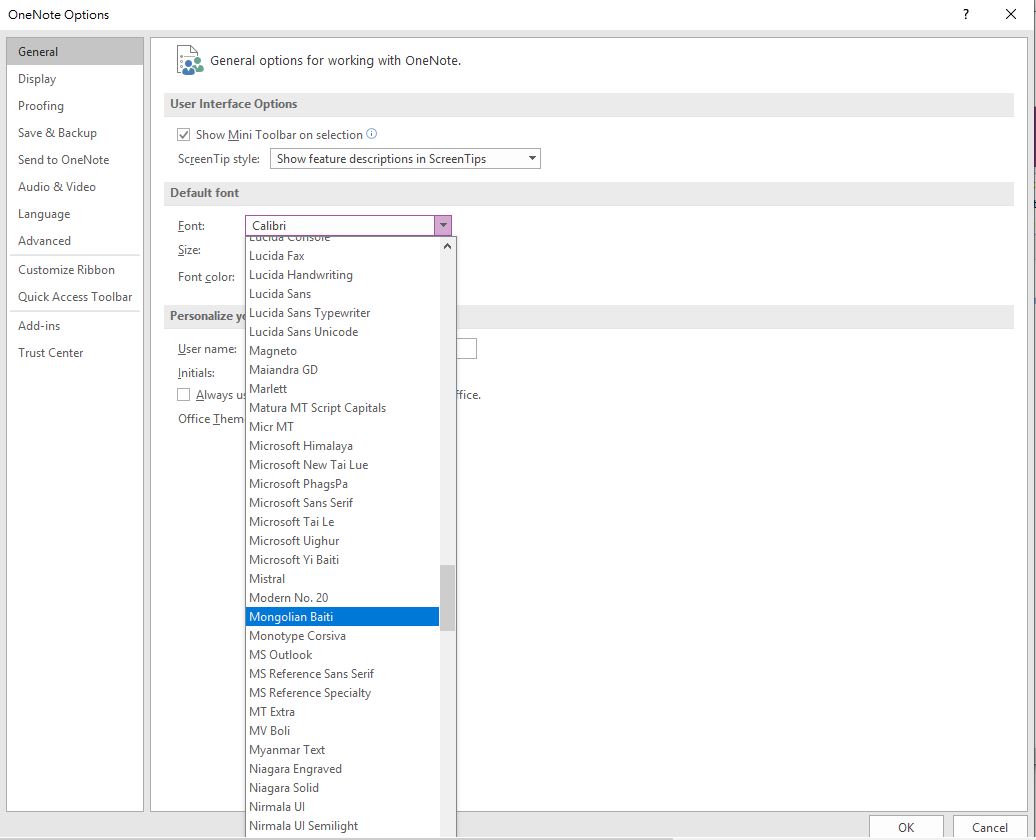The height and width of the screenshot is (840, 1036).
Task: Pick MT Extra in font list
Action: pos(342,712)
